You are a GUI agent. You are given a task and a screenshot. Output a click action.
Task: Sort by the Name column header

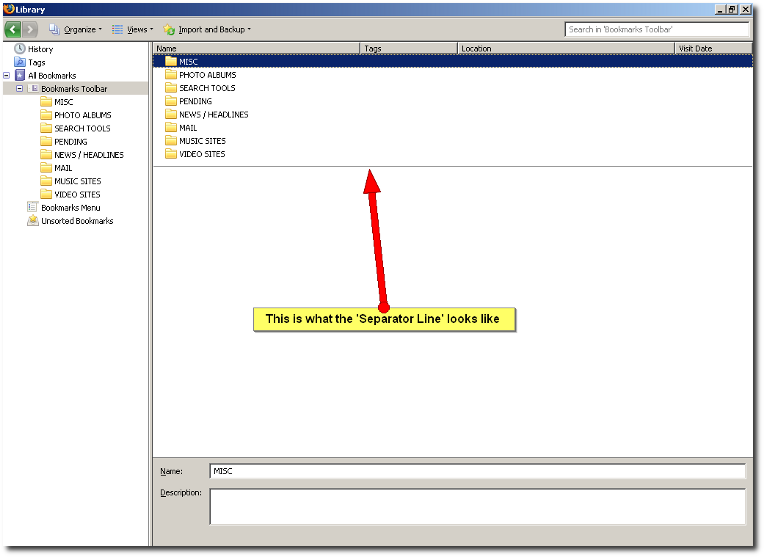[x=257, y=48]
